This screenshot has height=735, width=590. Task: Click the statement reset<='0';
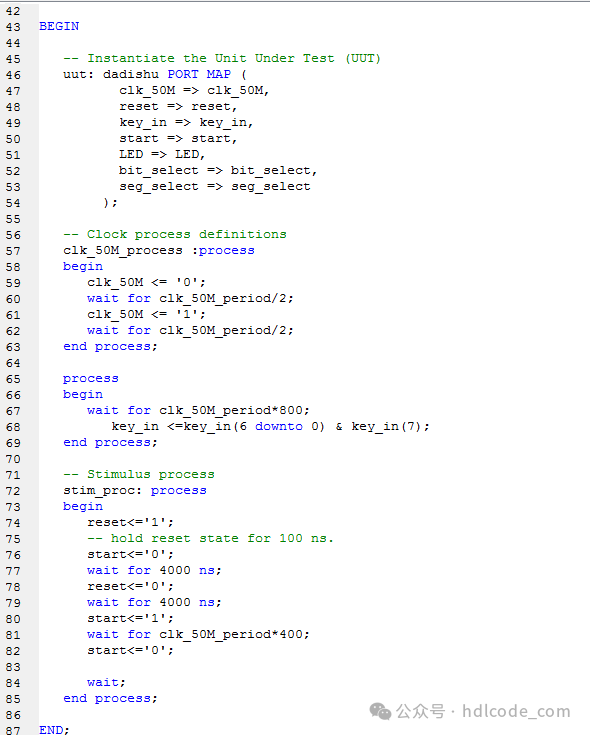click(130, 586)
